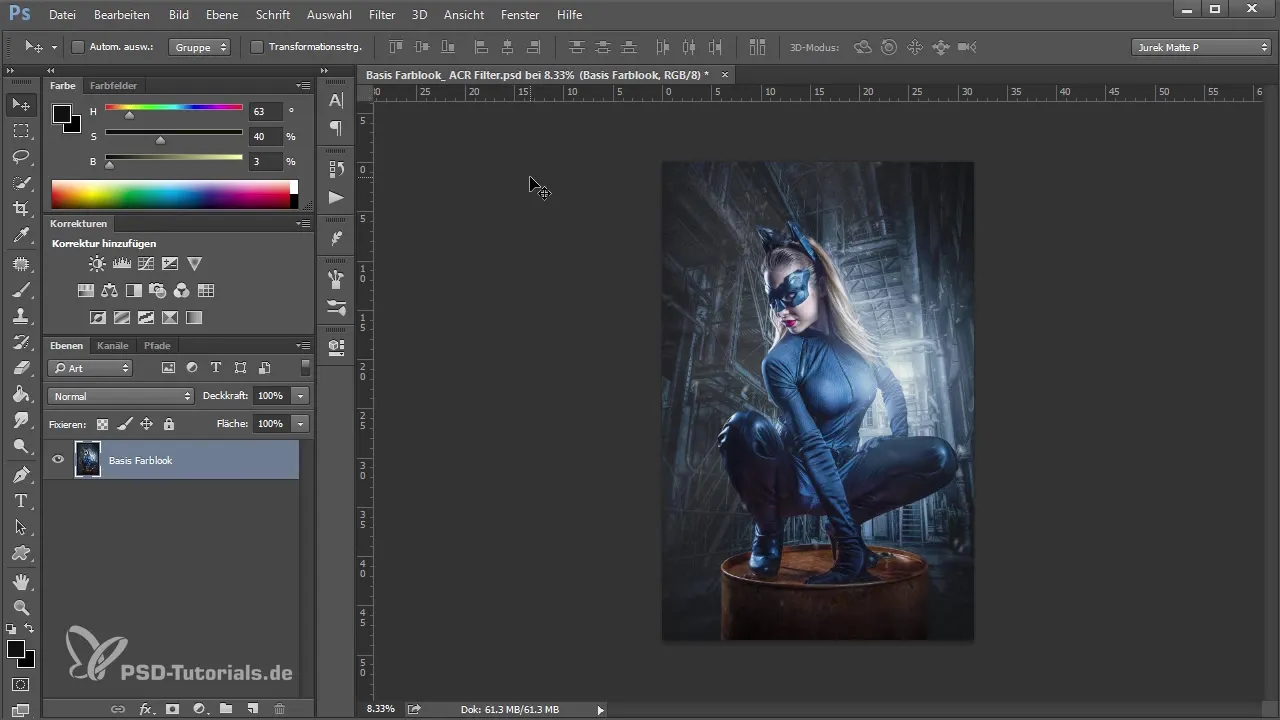Select the Rectangular Marquee tool
Viewport: 1280px width, 720px height.
pyautogui.click(x=21, y=131)
